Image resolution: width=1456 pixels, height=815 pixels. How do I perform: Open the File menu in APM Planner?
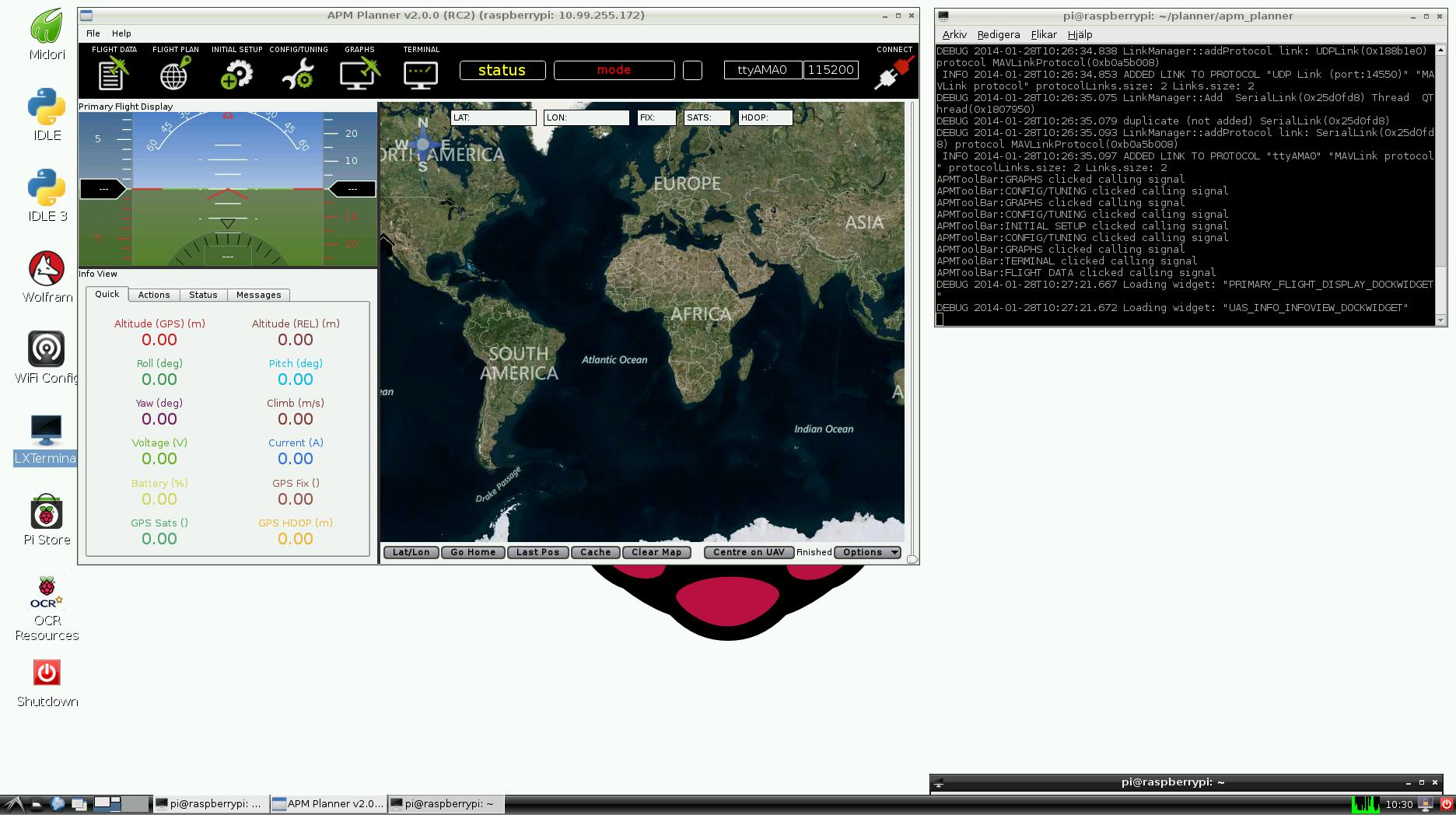point(93,33)
